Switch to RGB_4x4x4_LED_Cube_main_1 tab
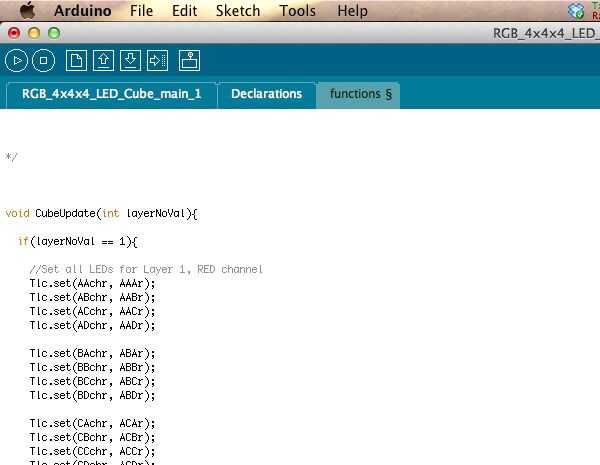Viewport: 600px width, 465px height. tap(111, 95)
